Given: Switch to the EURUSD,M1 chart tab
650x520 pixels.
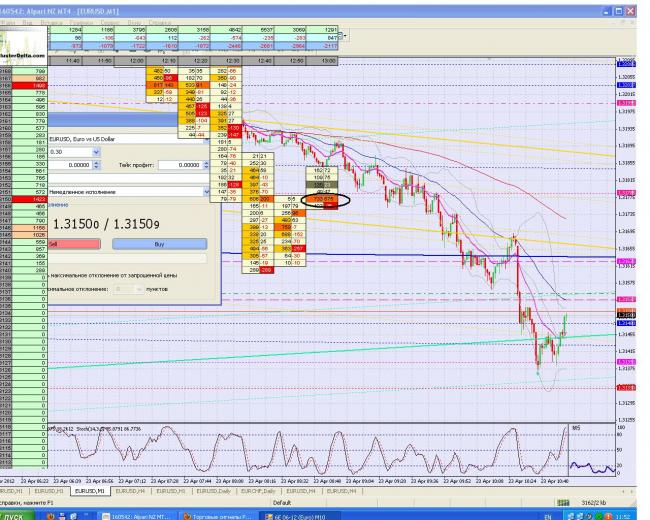Looking at the screenshot, I should 90,491.
